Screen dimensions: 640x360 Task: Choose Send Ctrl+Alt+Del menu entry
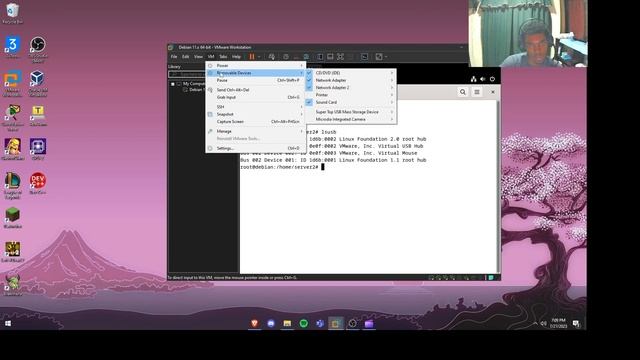click(256, 90)
